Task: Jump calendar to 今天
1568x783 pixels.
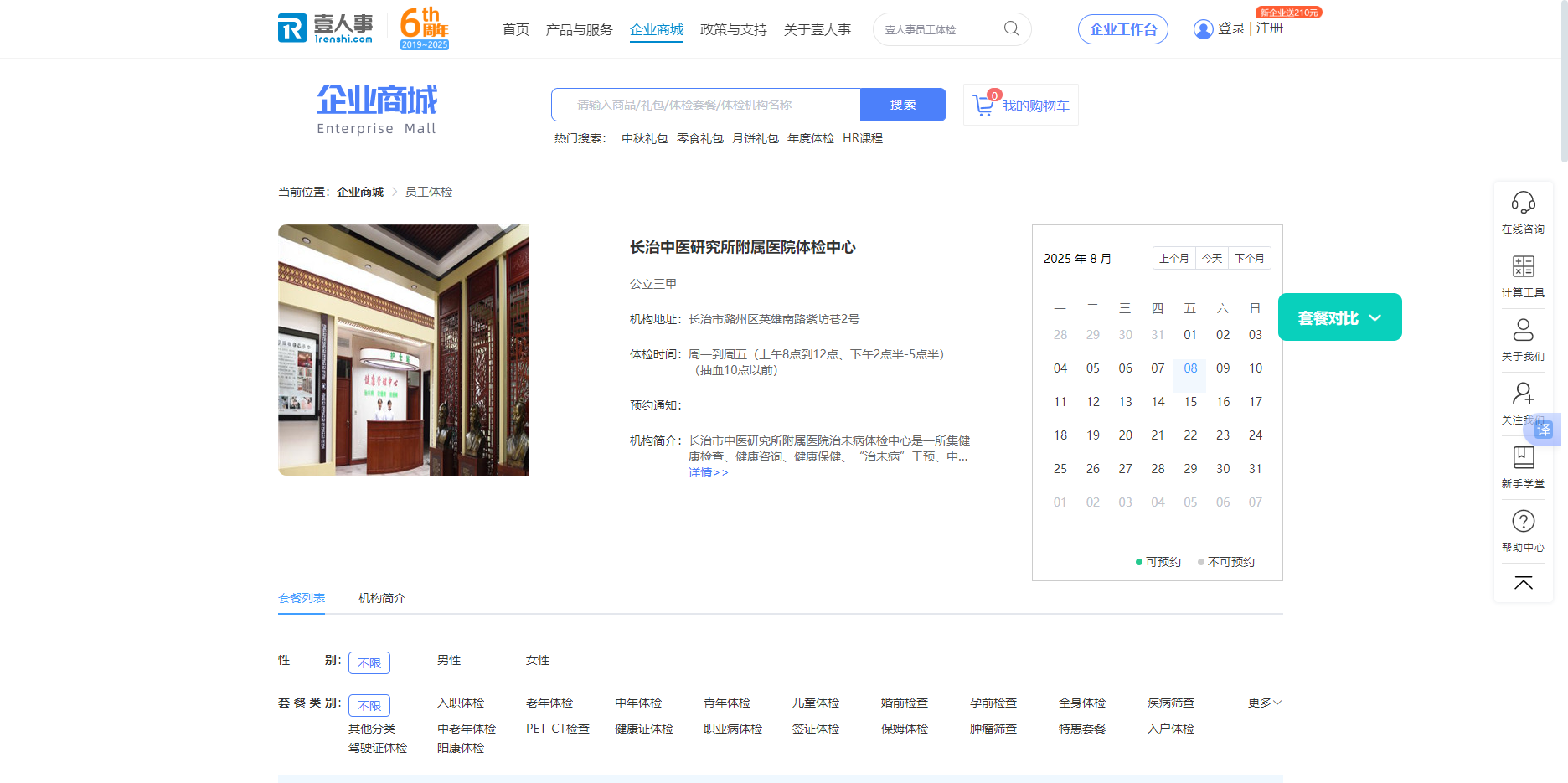Action: (x=1212, y=258)
